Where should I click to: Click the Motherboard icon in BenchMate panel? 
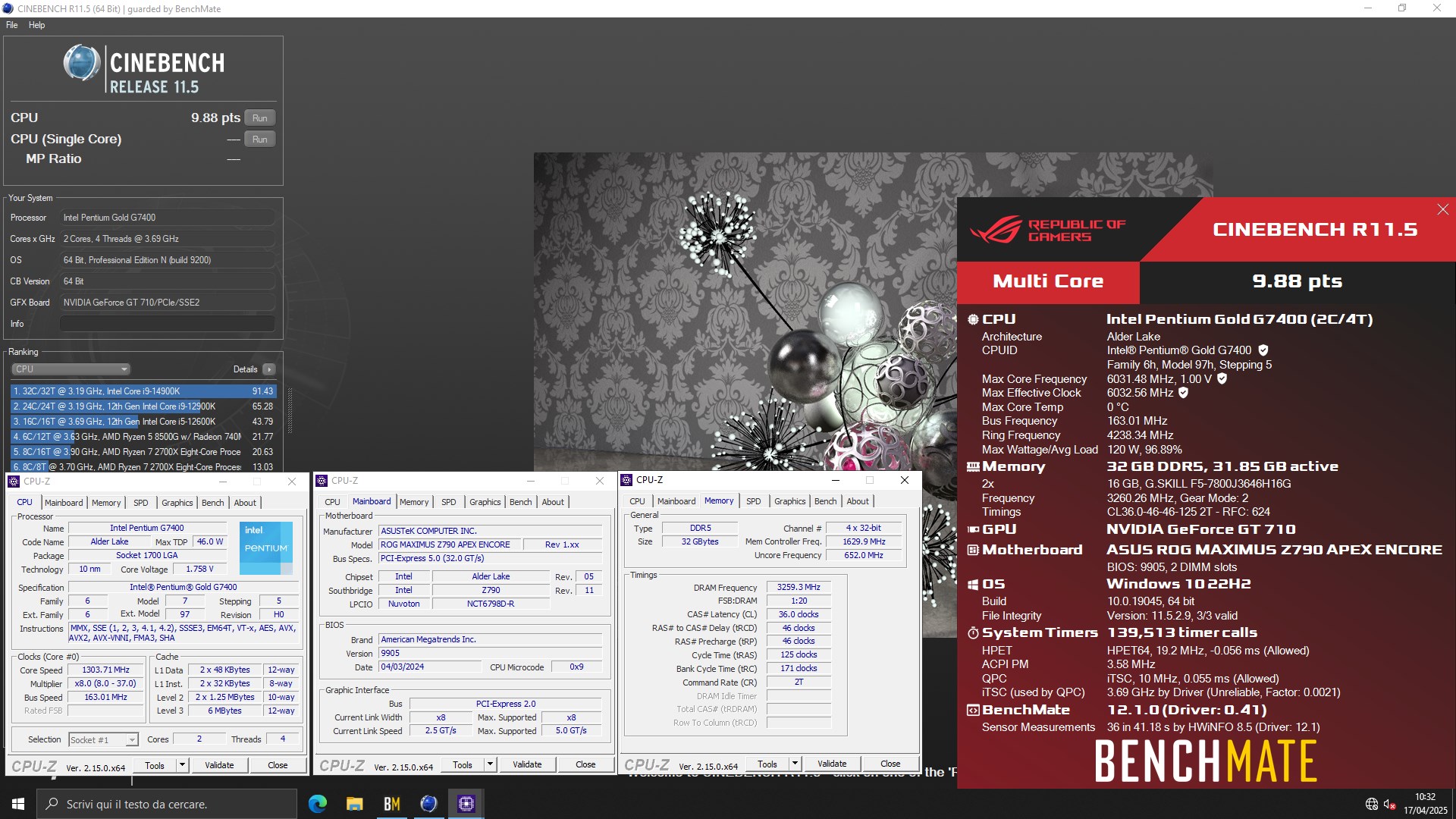pos(973,550)
